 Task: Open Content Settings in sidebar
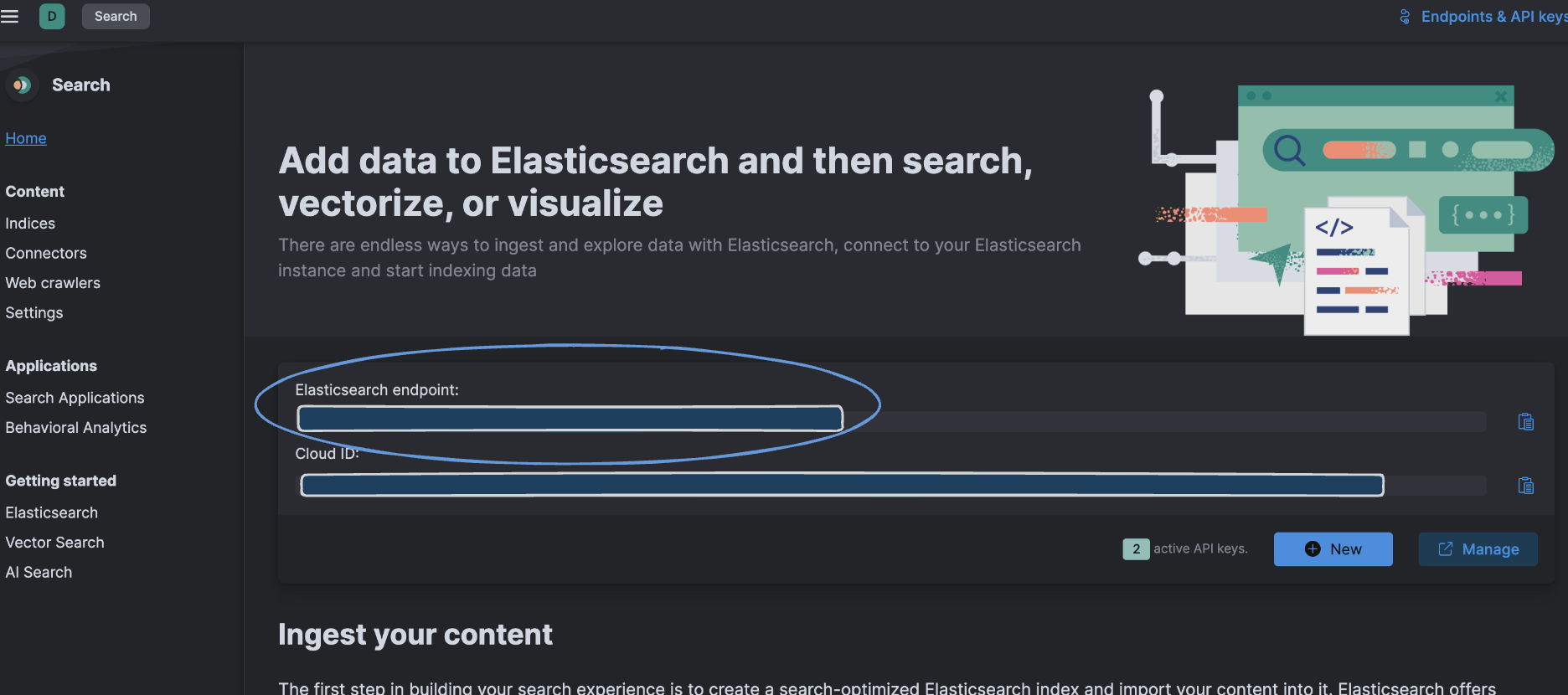coord(34,312)
